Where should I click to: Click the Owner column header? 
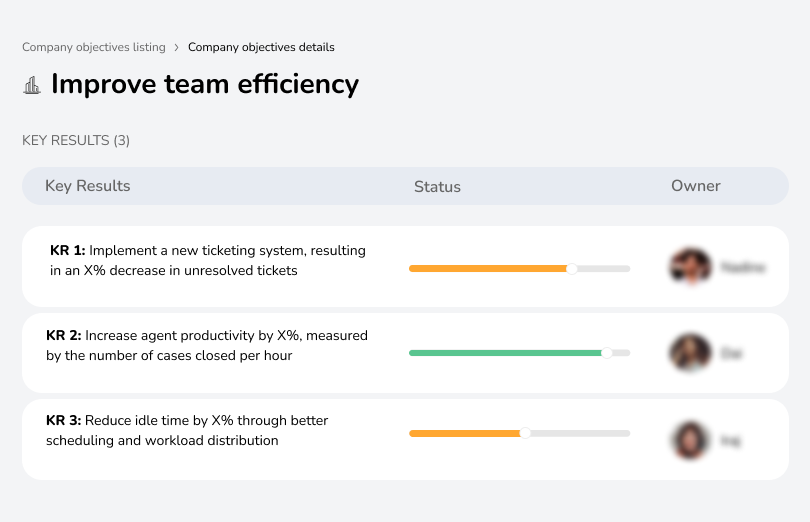pyautogui.click(x=695, y=186)
